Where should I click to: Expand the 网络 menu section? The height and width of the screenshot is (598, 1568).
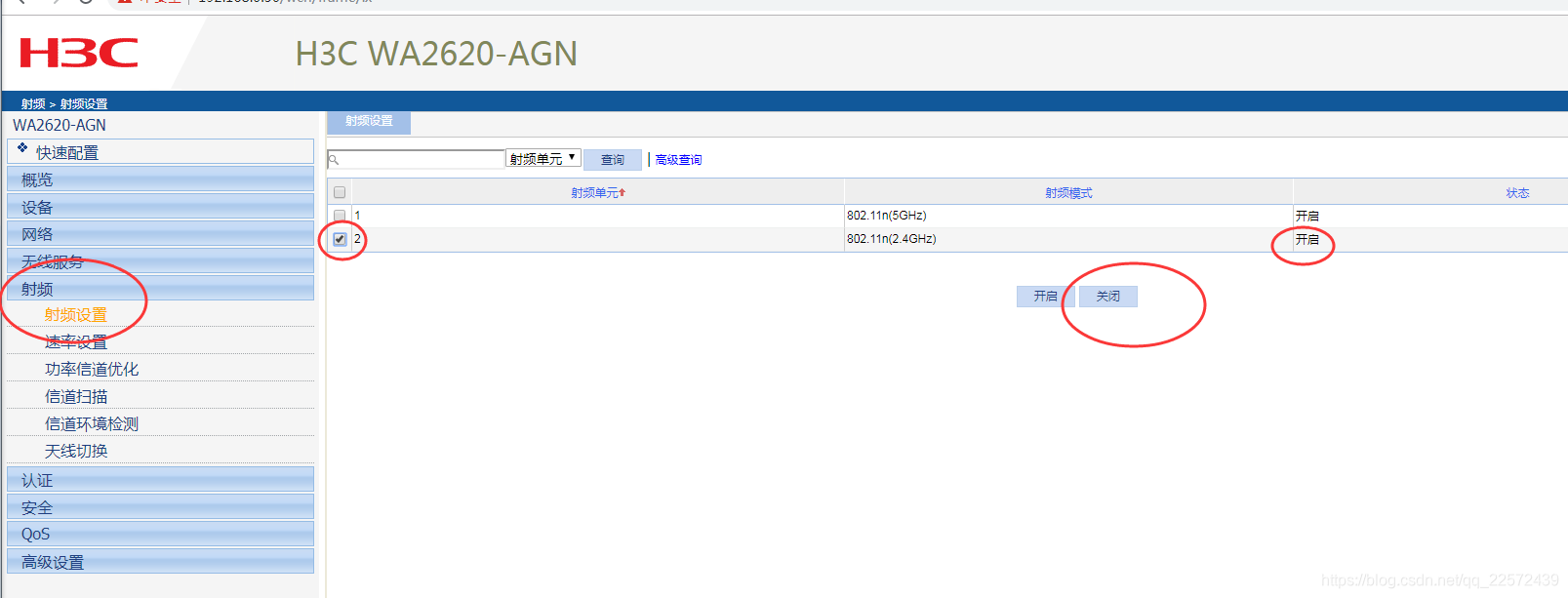coord(161,234)
